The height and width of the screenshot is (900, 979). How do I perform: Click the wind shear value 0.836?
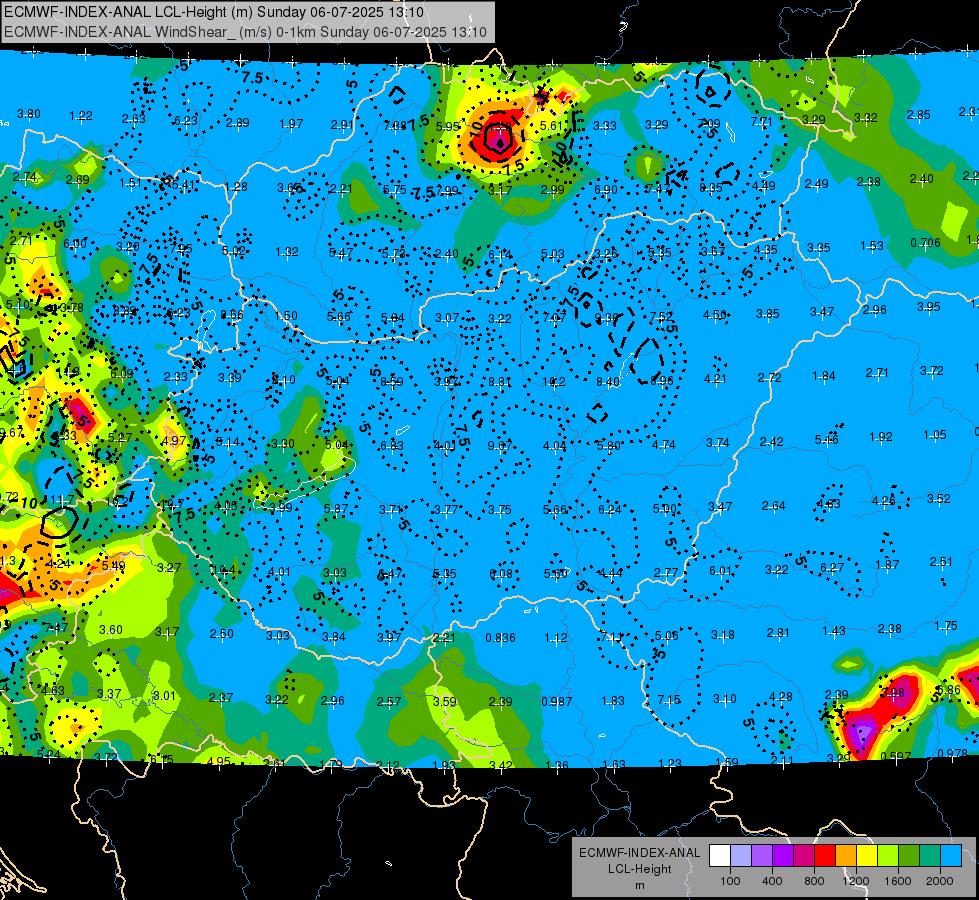(501, 638)
